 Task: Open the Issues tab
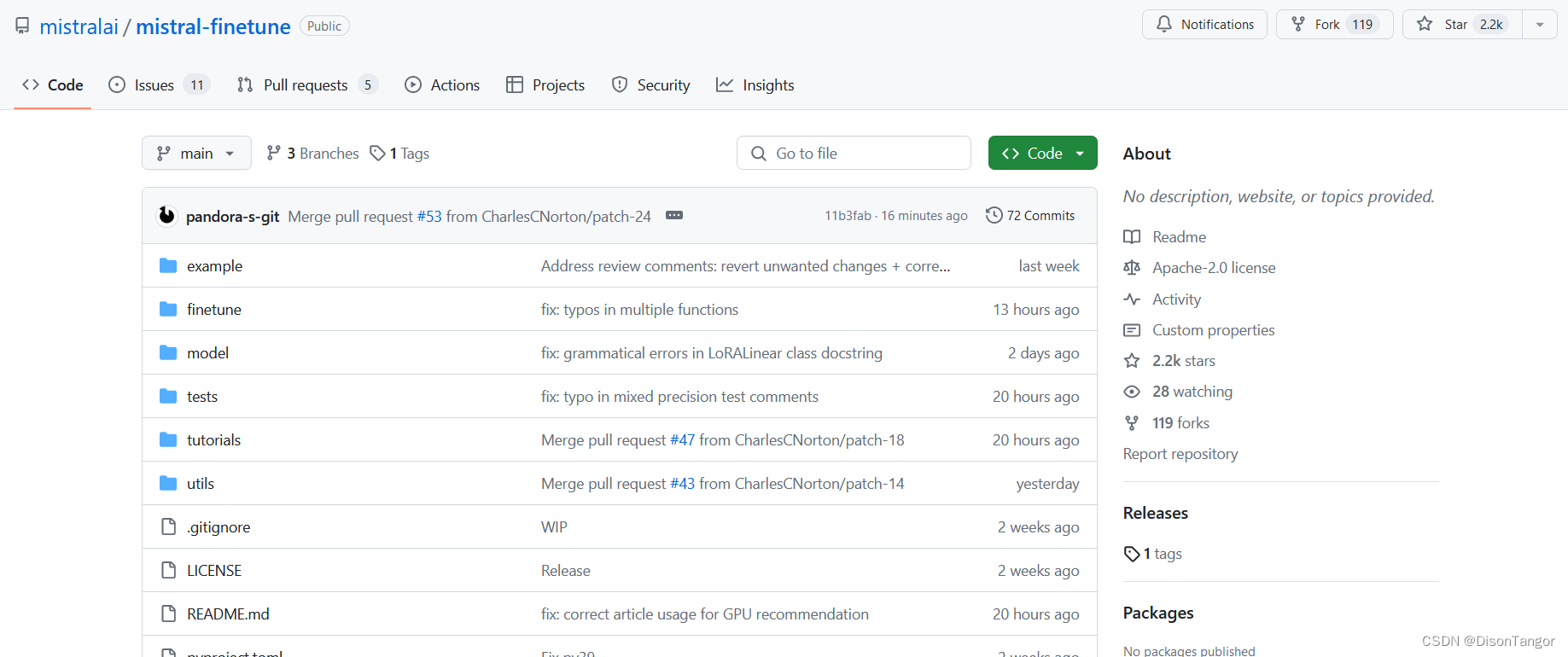pos(159,85)
